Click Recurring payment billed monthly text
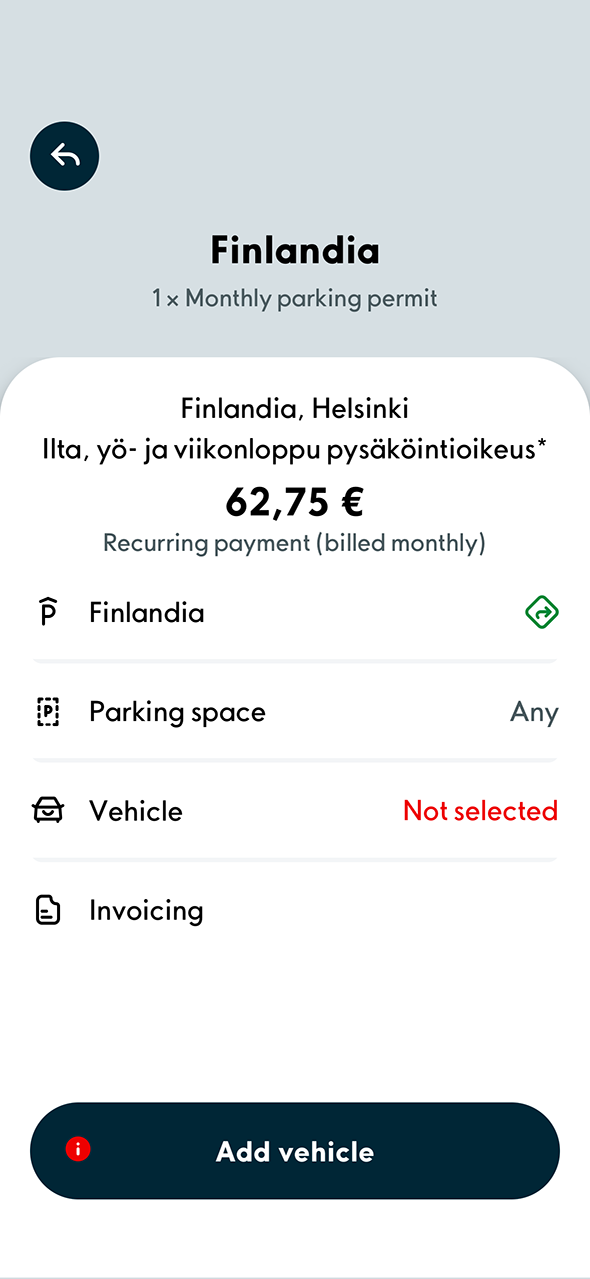This screenshot has width=590, height=1279. [295, 543]
